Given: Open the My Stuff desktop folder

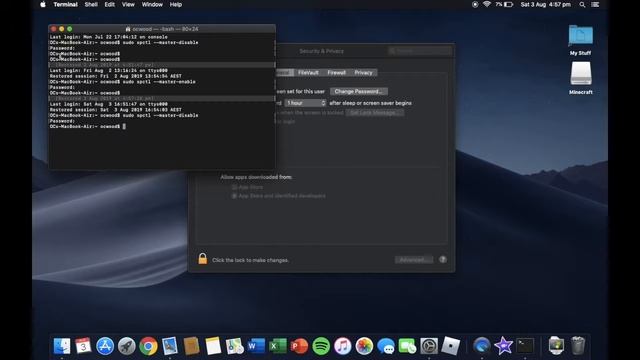Looking at the screenshot, I should 580,40.
